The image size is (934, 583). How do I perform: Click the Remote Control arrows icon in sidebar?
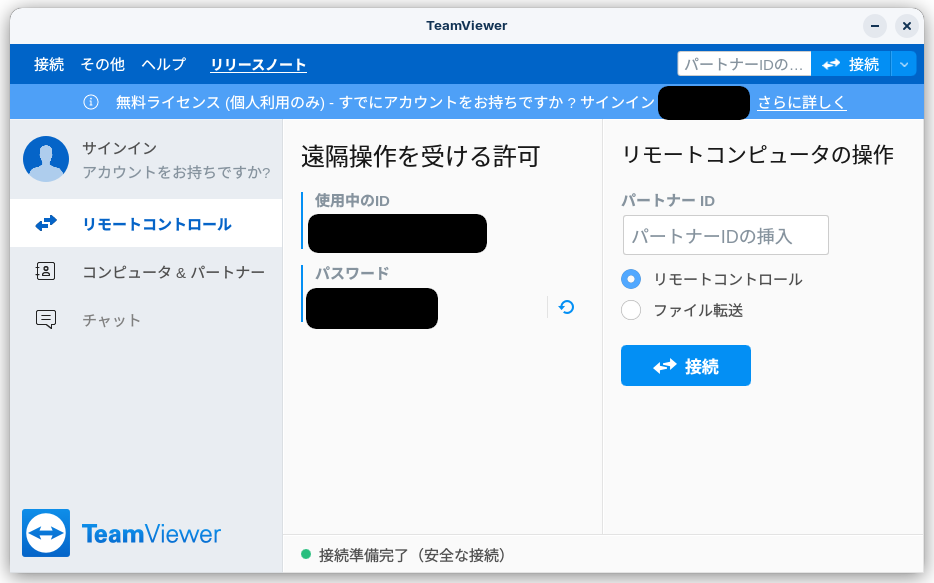(x=46, y=223)
